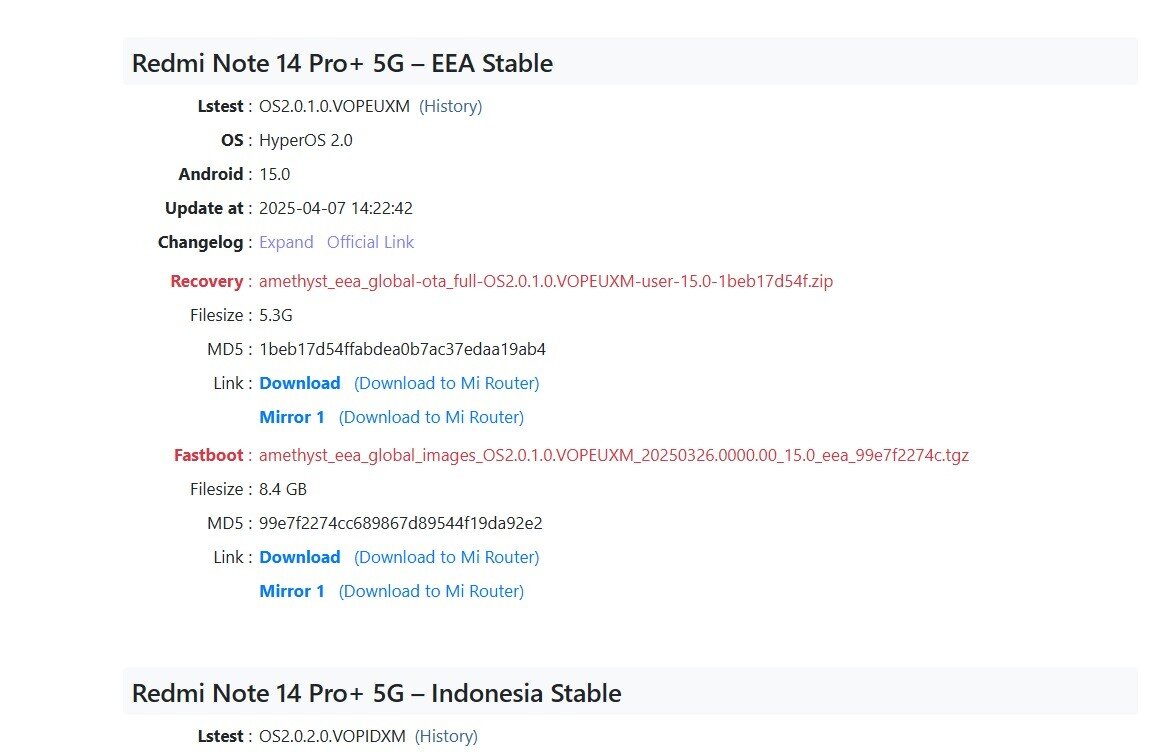The width and height of the screenshot is (1158, 756).
Task: Click the amethyst Fastboot images tgz filename
Action: (x=613, y=455)
